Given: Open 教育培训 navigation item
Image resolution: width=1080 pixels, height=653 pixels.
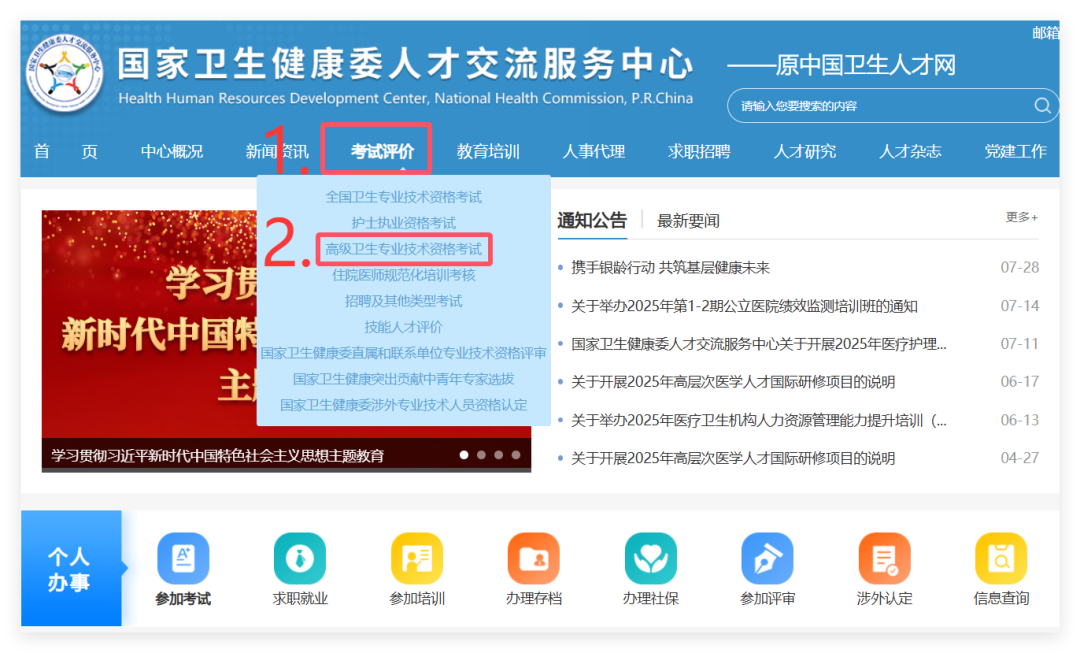Looking at the screenshot, I should [x=488, y=152].
